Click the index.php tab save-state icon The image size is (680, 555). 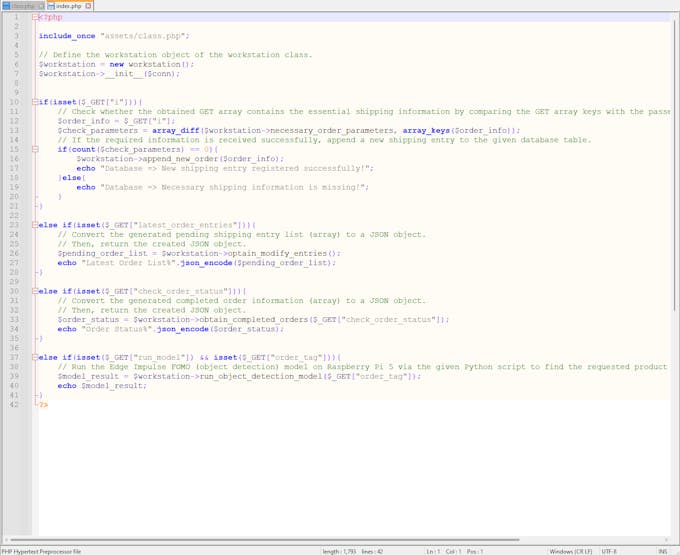click(50, 6)
